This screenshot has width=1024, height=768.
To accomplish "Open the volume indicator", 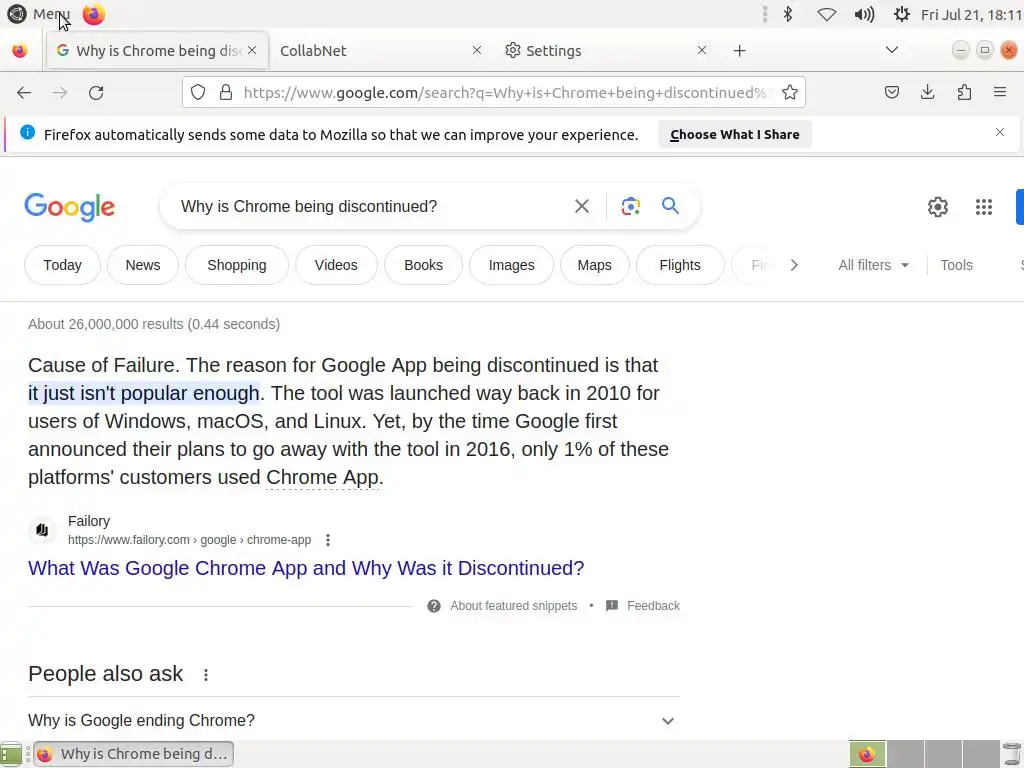I will (x=864, y=14).
